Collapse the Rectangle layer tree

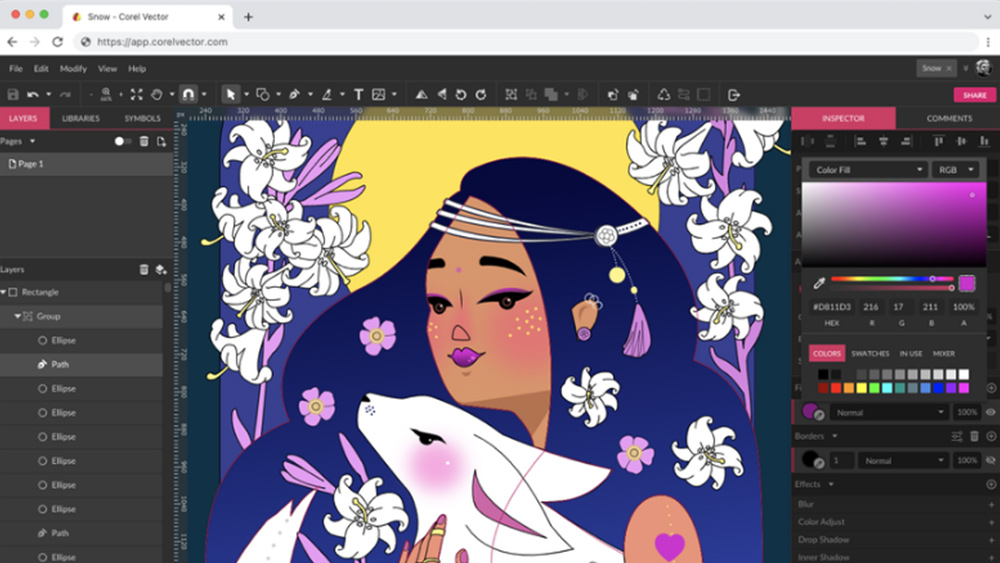tap(4, 292)
